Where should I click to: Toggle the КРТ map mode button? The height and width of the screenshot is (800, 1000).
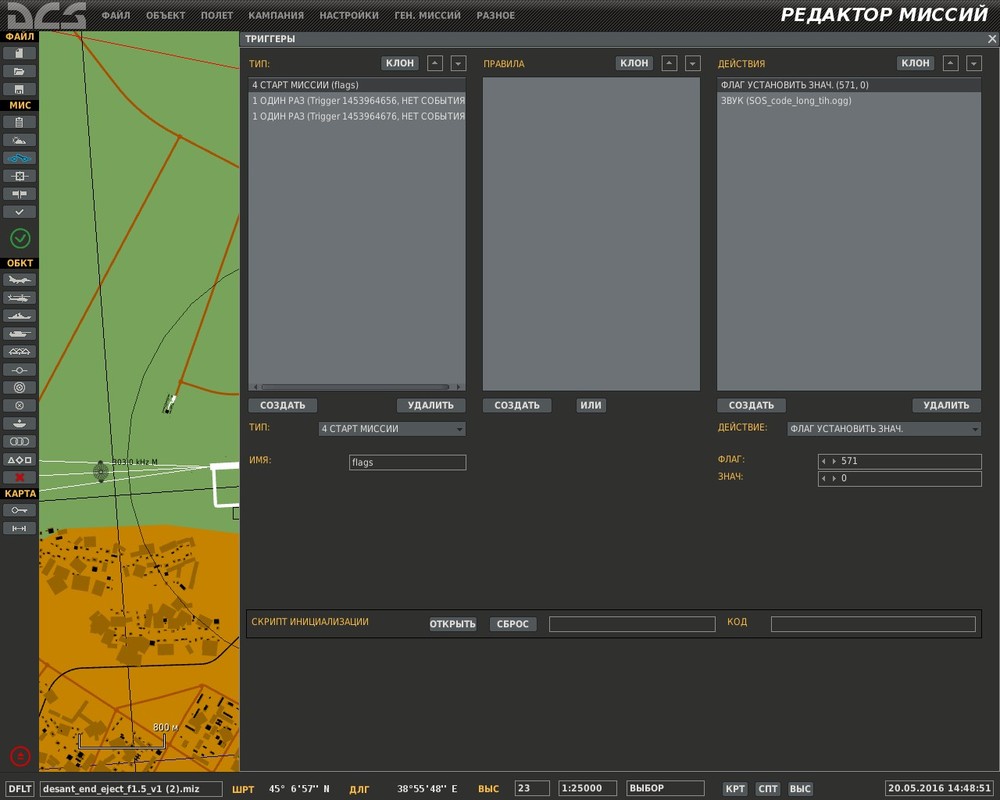pyautogui.click(x=735, y=789)
